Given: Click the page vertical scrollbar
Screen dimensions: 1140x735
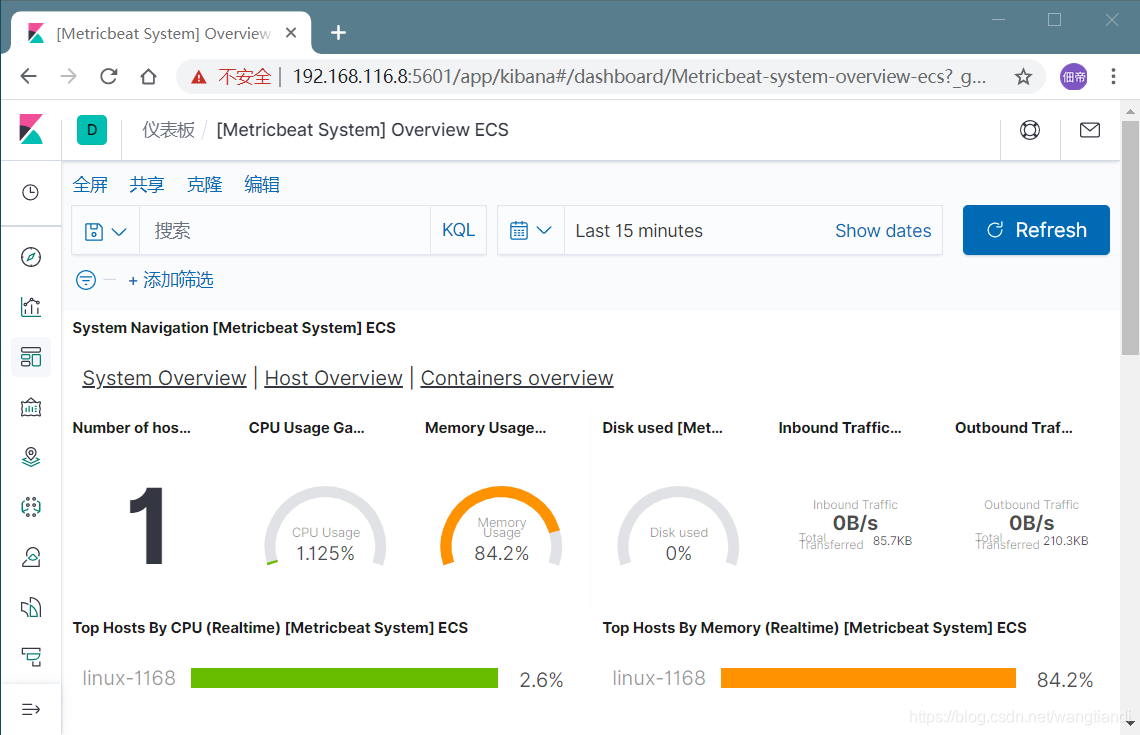Looking at the screenshot, I should 1130,238.
